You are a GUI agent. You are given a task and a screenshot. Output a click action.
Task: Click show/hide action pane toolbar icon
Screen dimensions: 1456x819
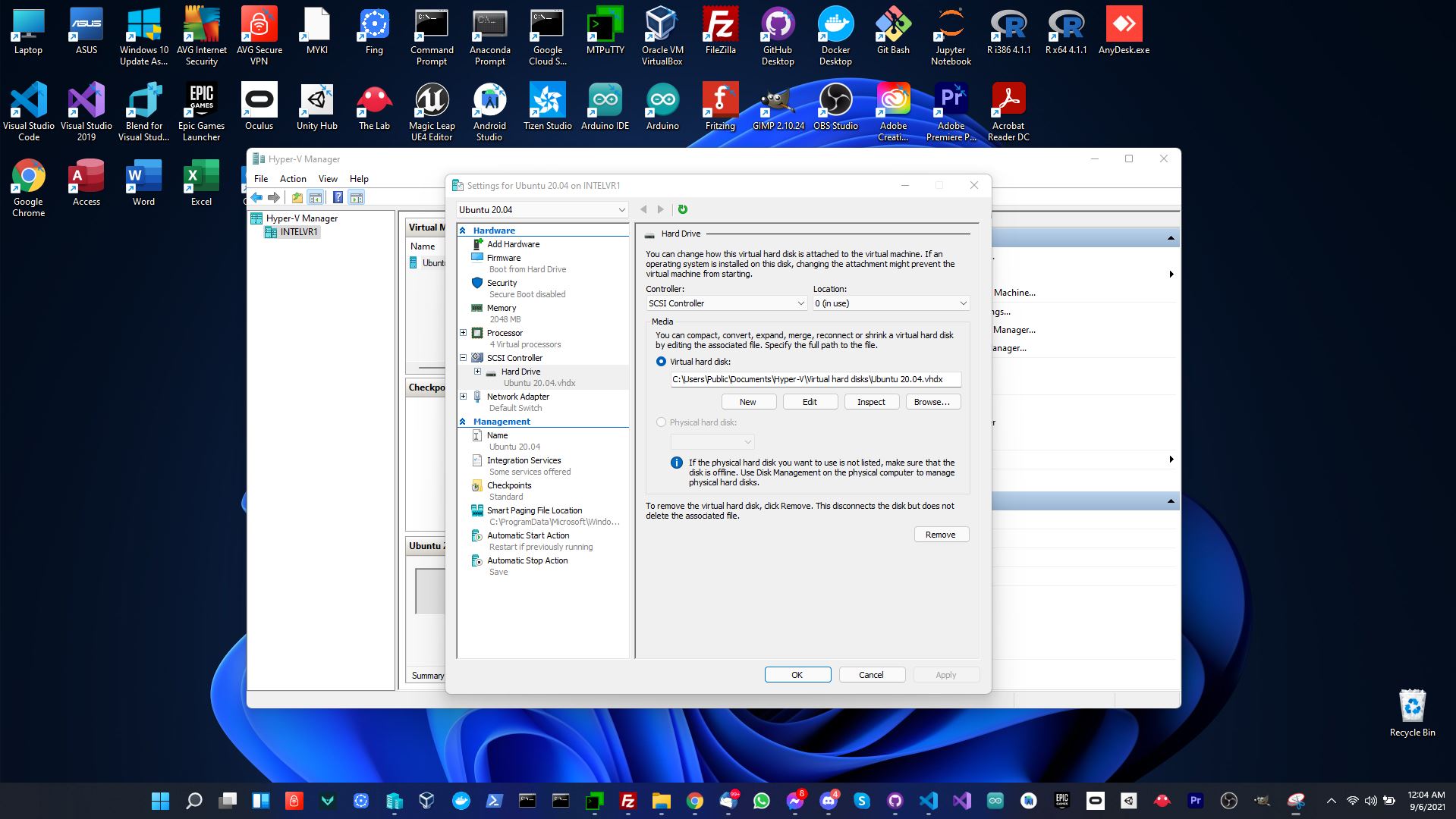(x=357, y=198)
